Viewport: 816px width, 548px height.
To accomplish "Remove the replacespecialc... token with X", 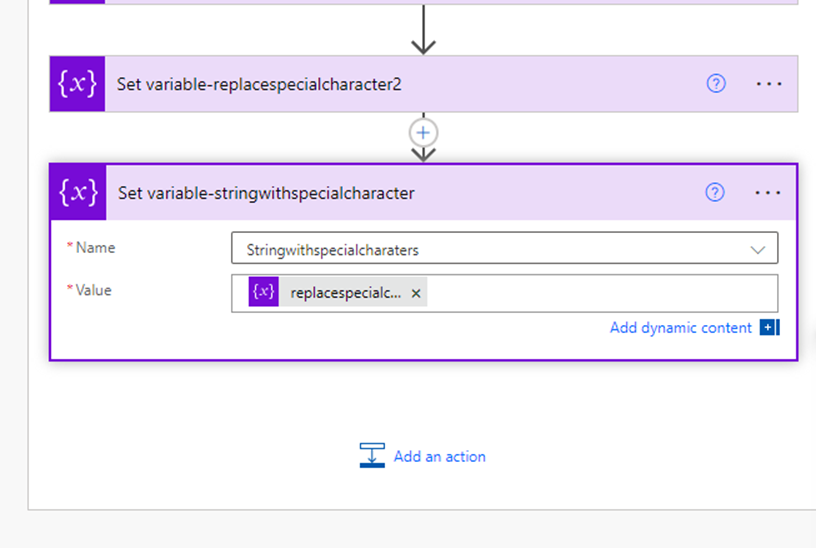I will pyautogui.click(x=416, y=293).
